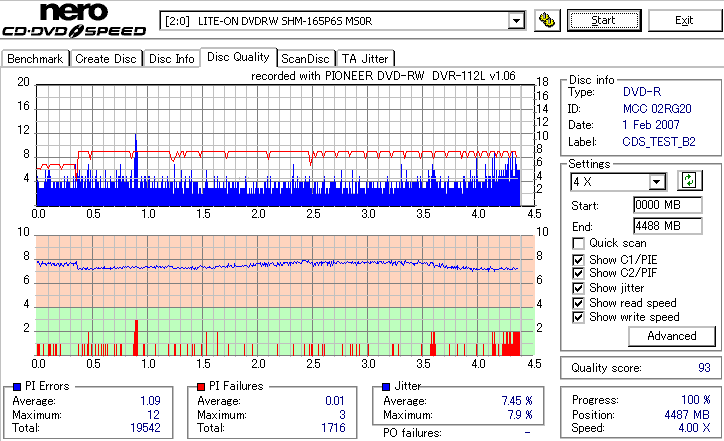Click the PI Errors average 1.09
The width and height of the screenshot is (724, 441).
(x=151, y=401)
